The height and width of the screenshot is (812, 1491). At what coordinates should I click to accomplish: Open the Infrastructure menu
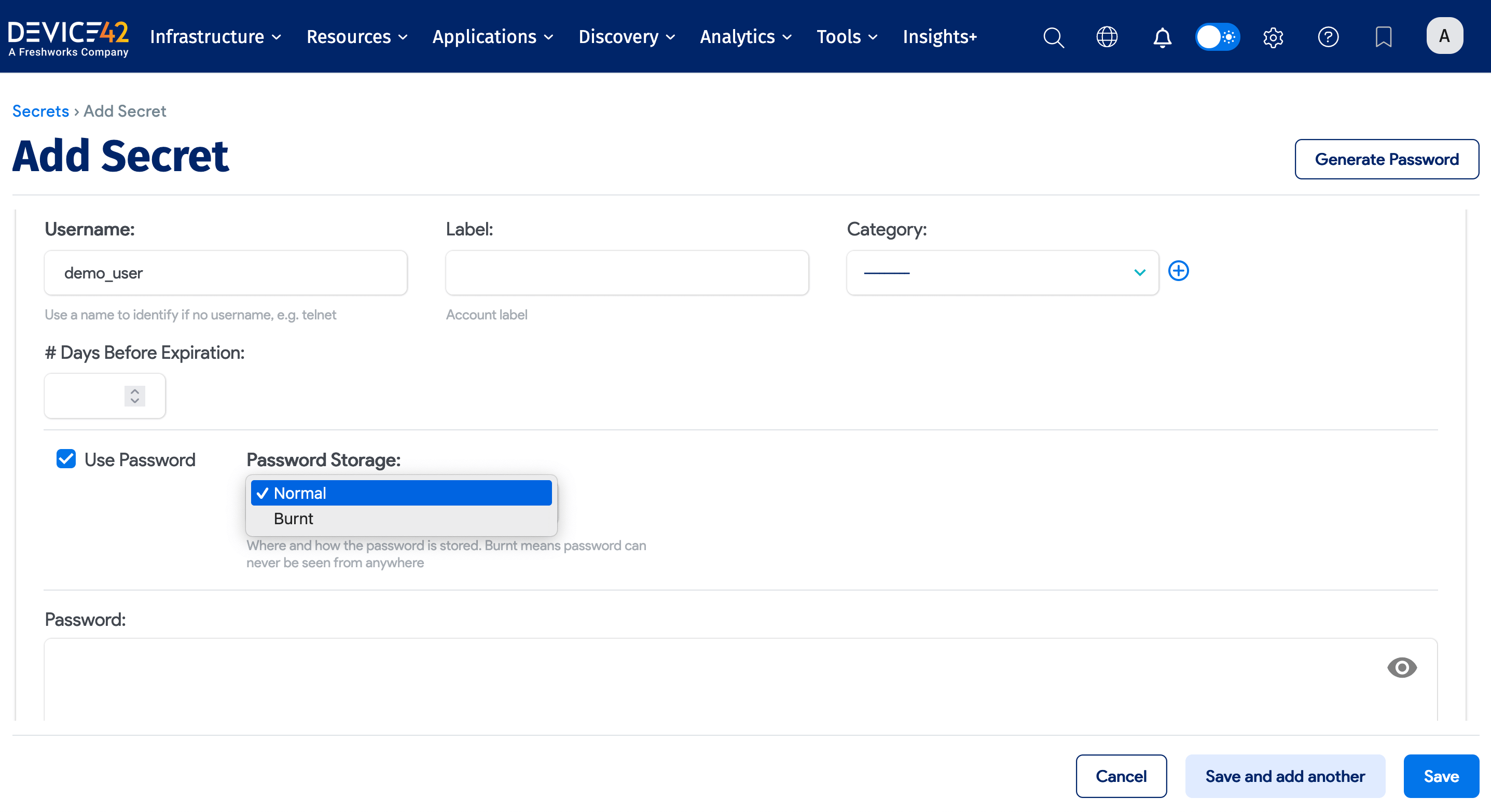pyautogui.click(x=215, y=37)
